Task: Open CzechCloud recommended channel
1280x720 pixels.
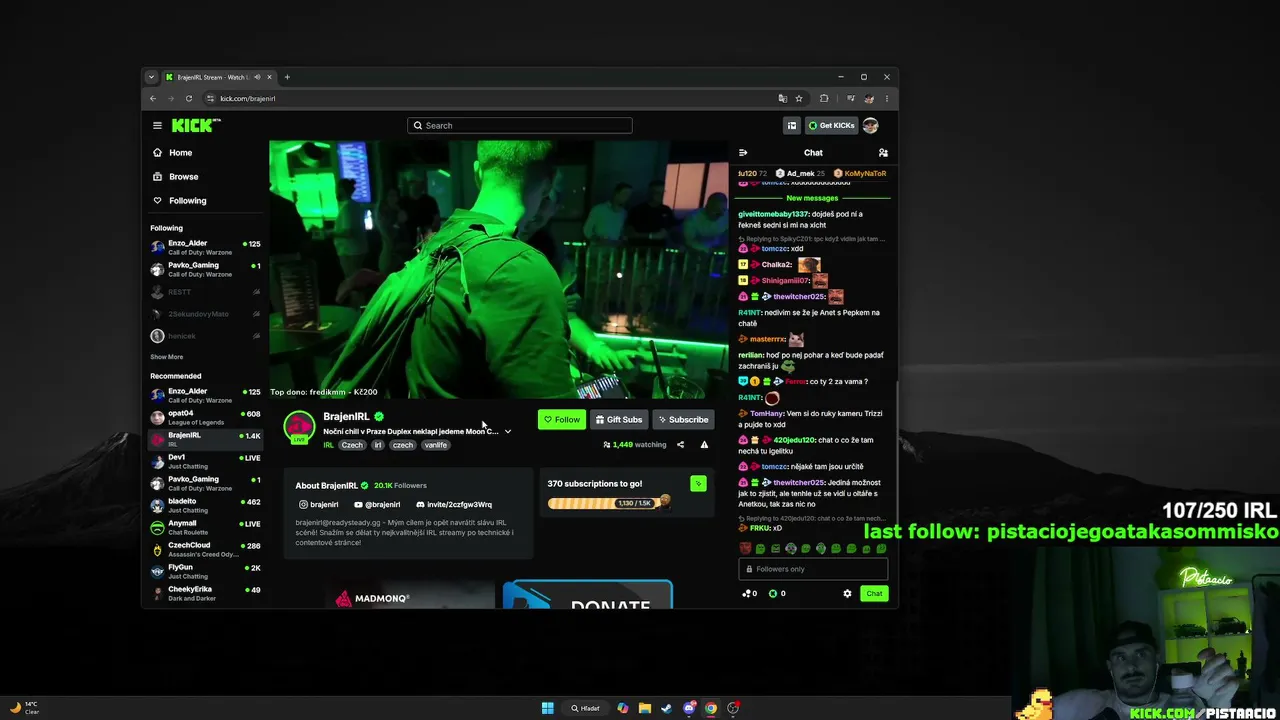Action: point(205,549)
